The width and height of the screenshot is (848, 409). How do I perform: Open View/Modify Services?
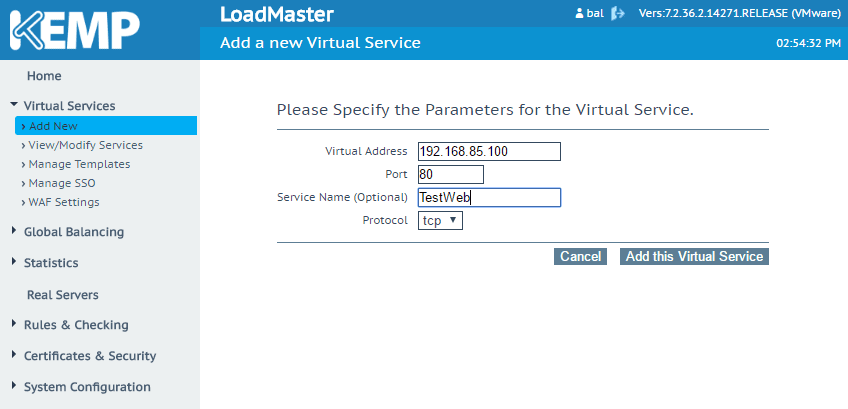tap(85, 145)
